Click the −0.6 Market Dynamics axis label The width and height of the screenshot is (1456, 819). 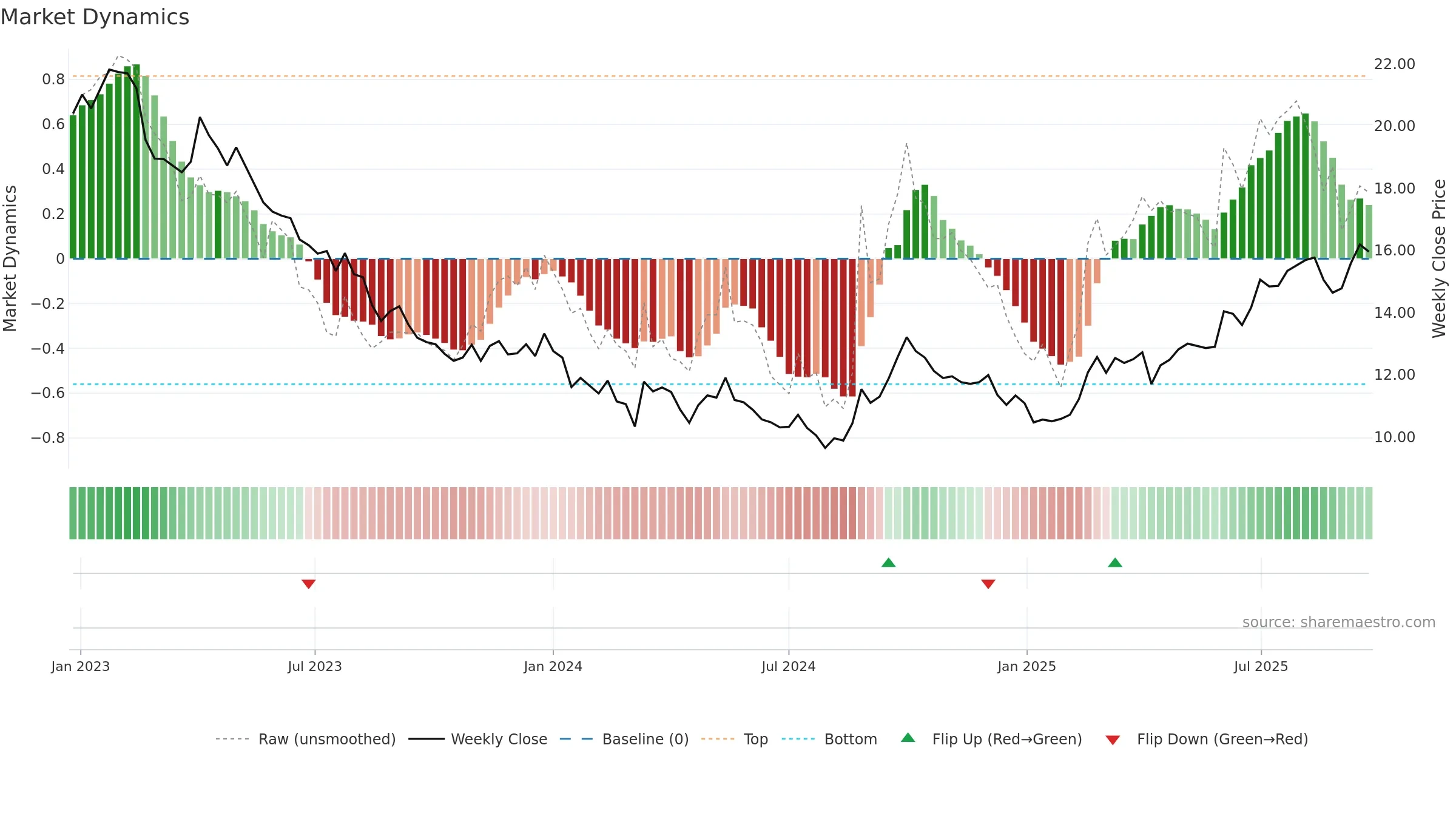pos(47,393)
